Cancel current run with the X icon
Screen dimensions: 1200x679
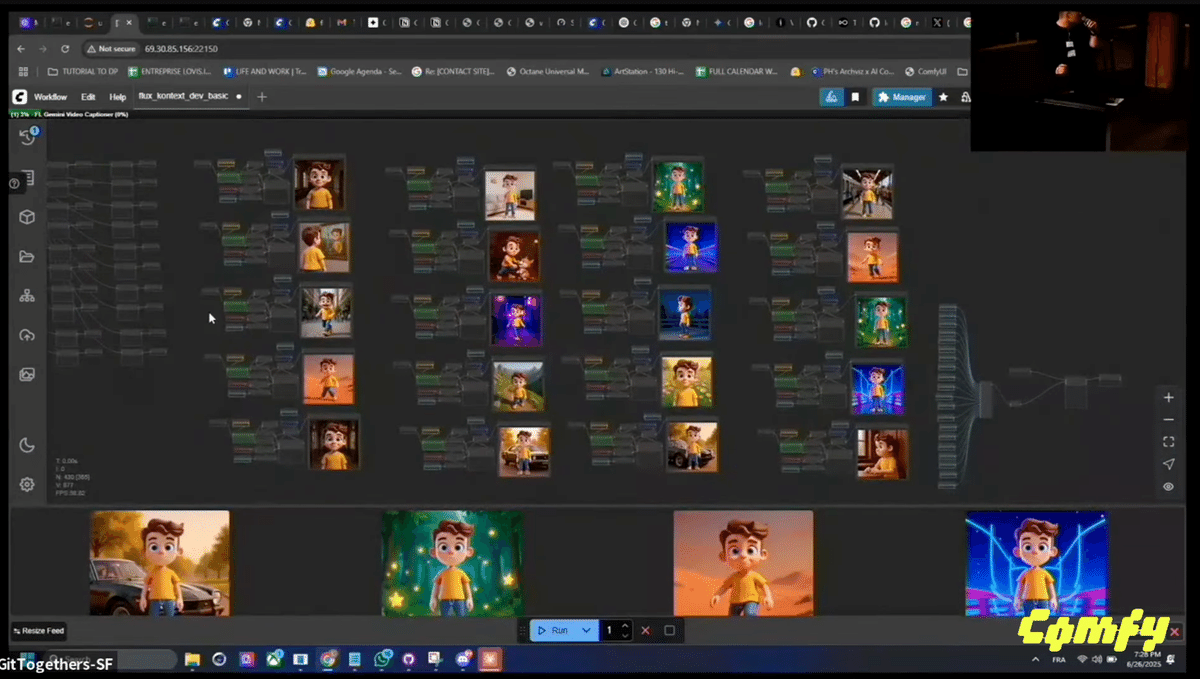645,630
